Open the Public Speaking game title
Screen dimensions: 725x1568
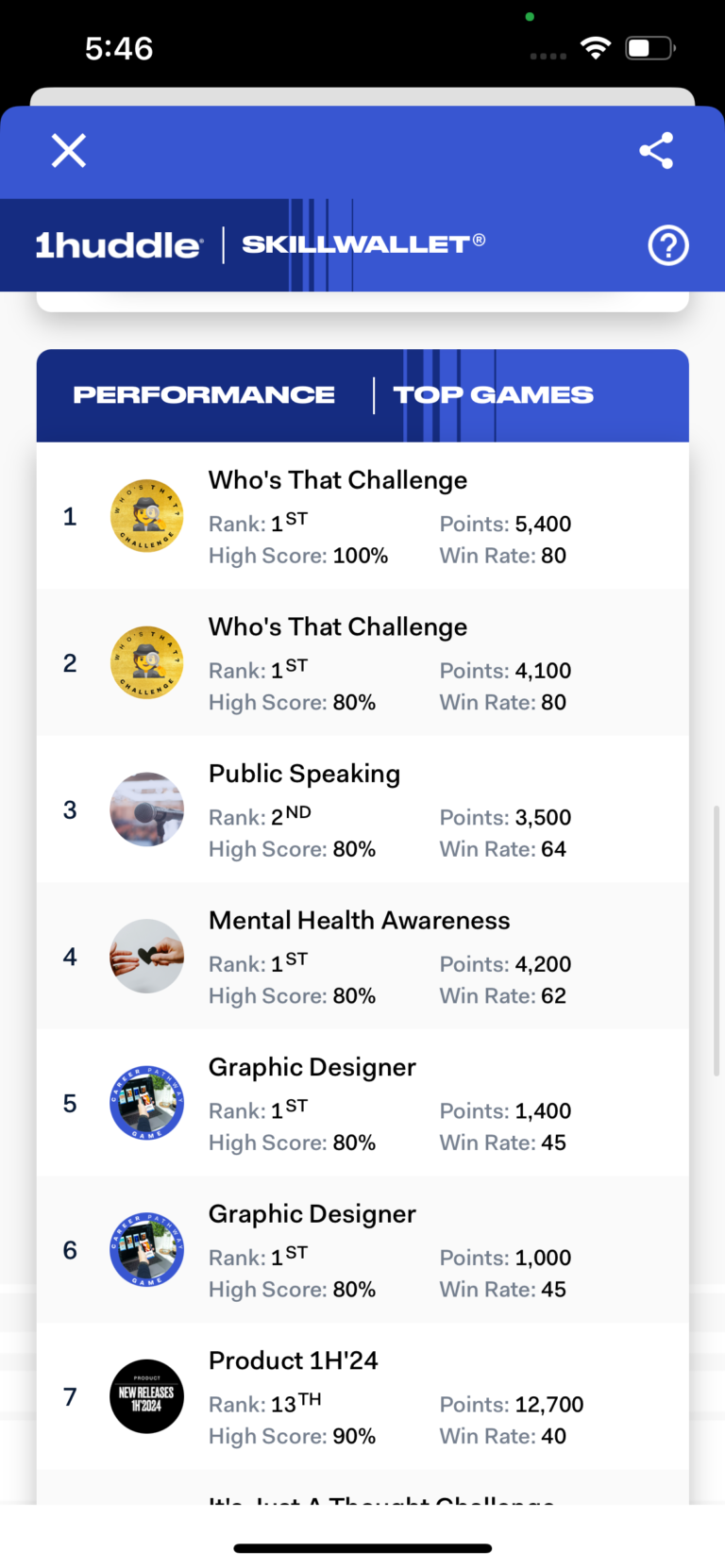click(304, 774)
